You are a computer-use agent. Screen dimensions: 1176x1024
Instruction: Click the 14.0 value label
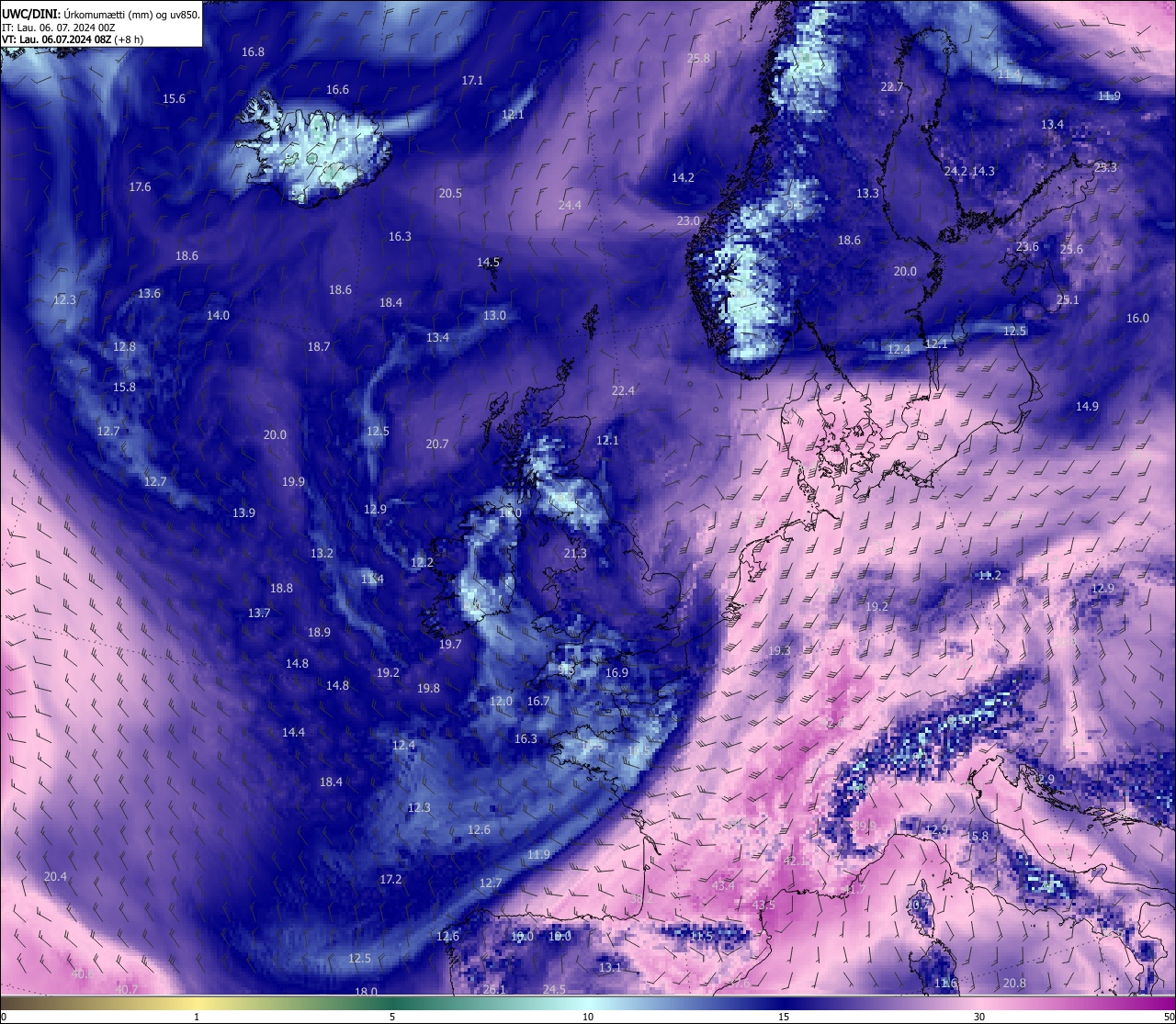pos(218,316)
